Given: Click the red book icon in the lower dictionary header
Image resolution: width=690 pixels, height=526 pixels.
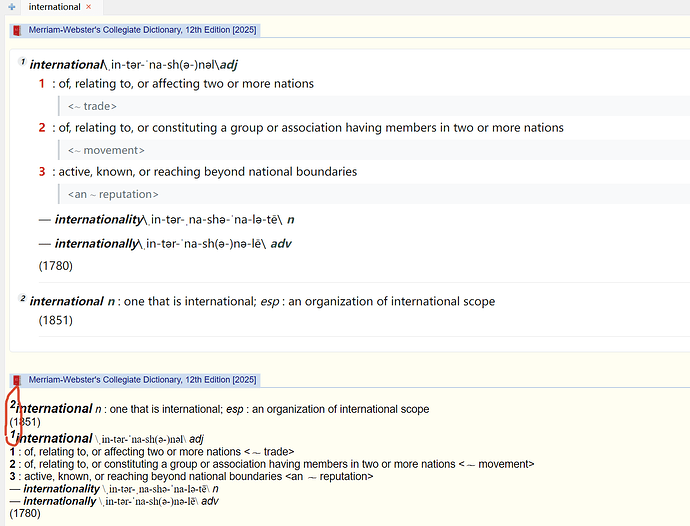Looking at the screenshot, I should 17,380.
